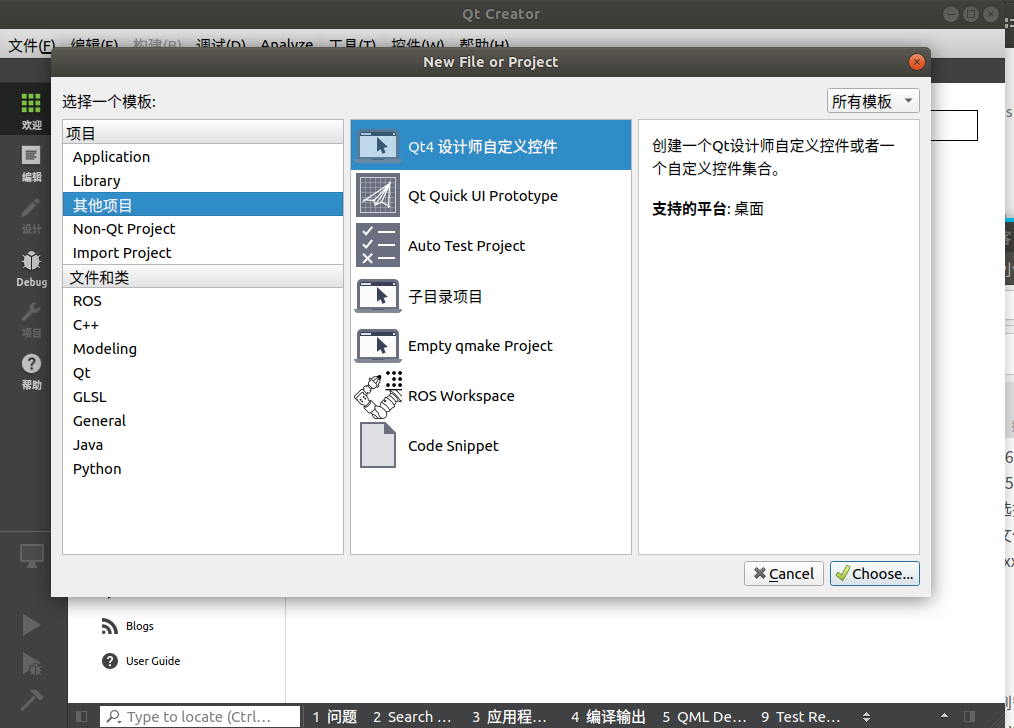Select the Empty qmake Project icon
This screenshot has width=1014, height=728.
(378, 346)
